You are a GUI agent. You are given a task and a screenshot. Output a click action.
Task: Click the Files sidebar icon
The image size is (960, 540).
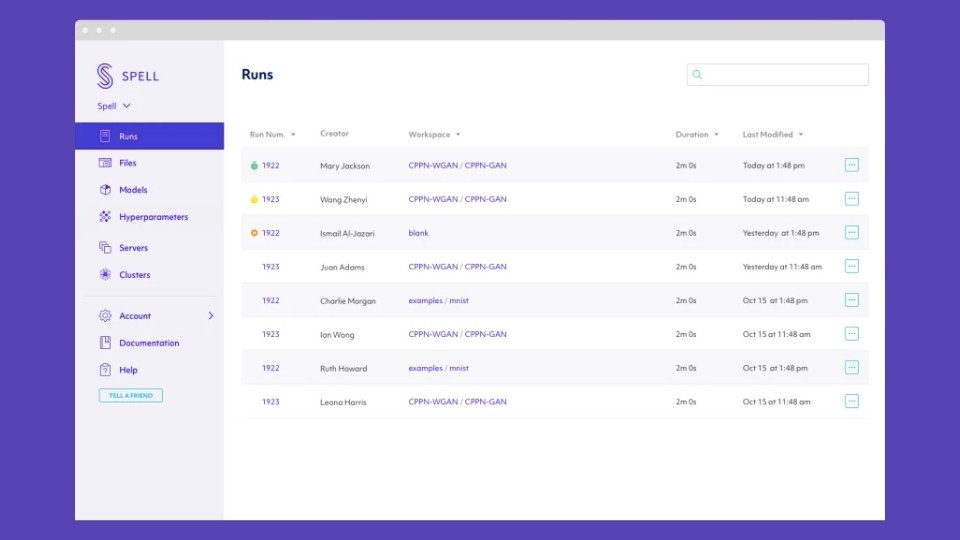(x=105, y=163)
